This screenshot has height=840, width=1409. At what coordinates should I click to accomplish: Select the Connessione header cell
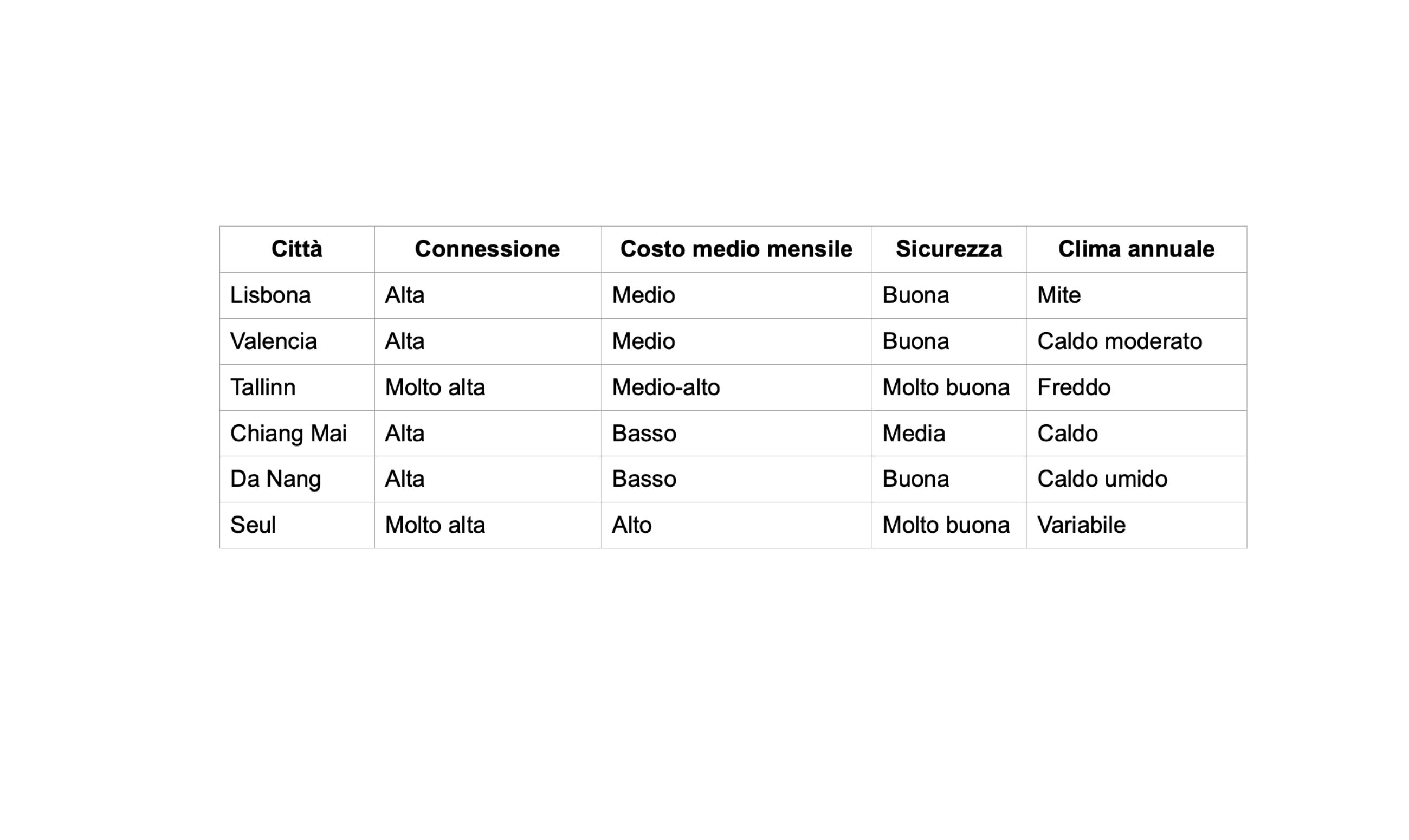coord(487,249)
